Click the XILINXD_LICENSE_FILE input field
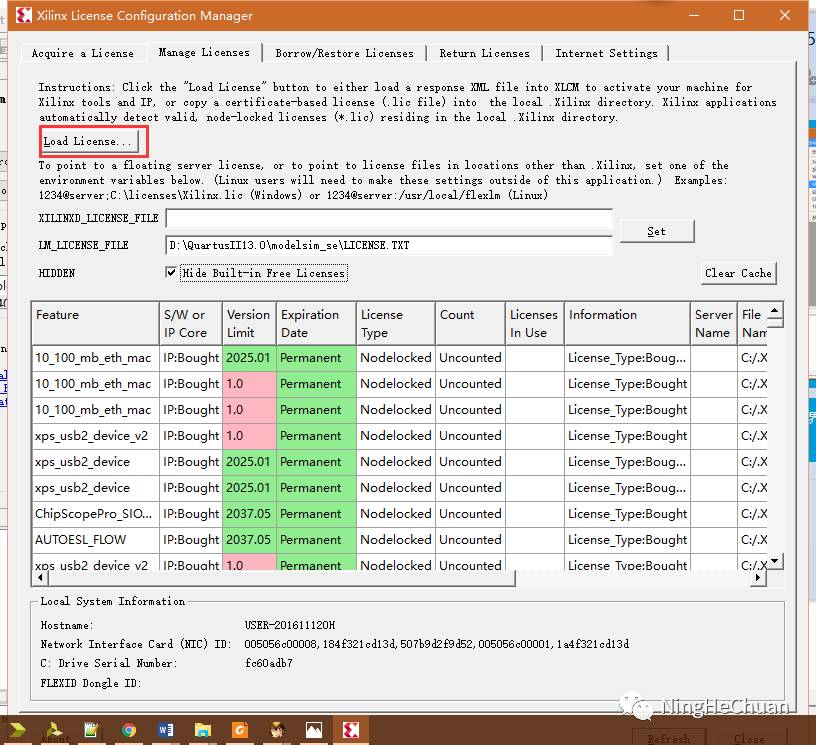 (388, 219)
